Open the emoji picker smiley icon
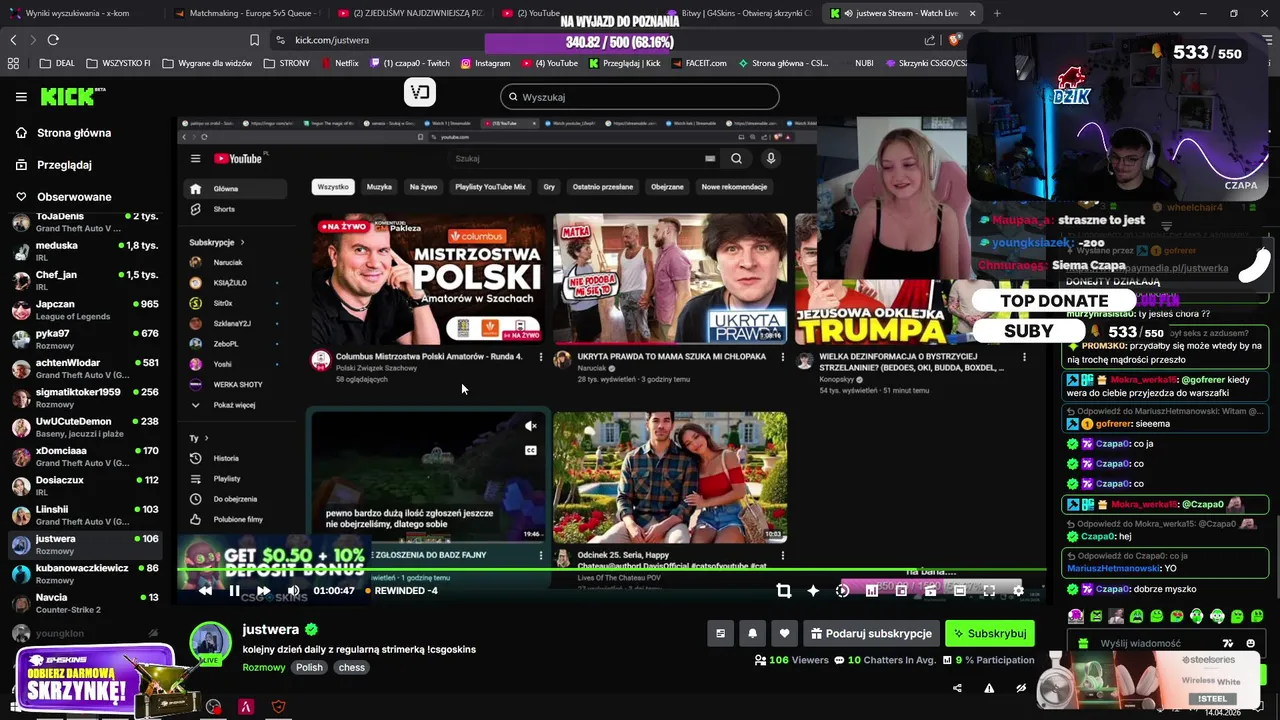The width and height of the screenshot is (1280, 720). click(1251, 644)
